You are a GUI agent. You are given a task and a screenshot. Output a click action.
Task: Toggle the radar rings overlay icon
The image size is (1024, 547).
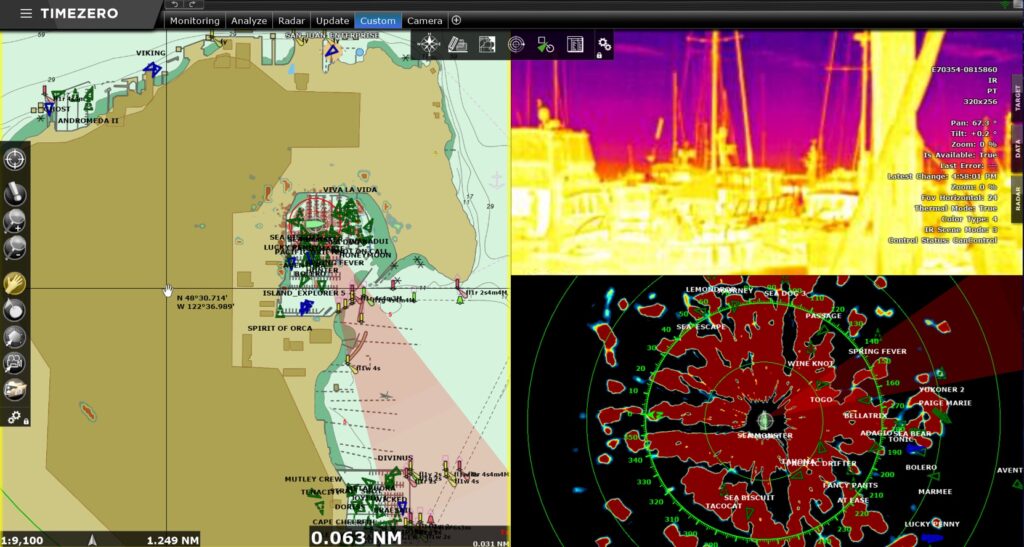click(516, 44)
